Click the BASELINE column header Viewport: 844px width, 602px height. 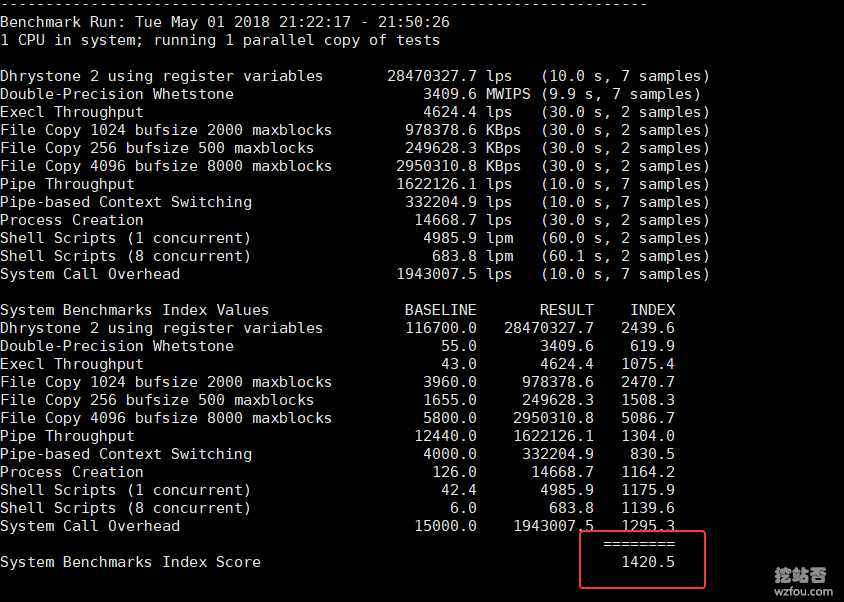click(440, 310)
